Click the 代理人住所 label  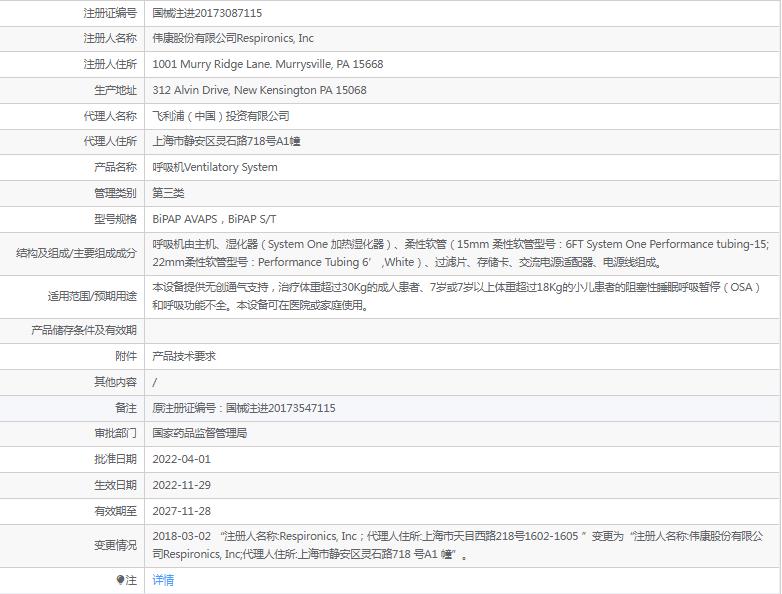tap(110, 141)
